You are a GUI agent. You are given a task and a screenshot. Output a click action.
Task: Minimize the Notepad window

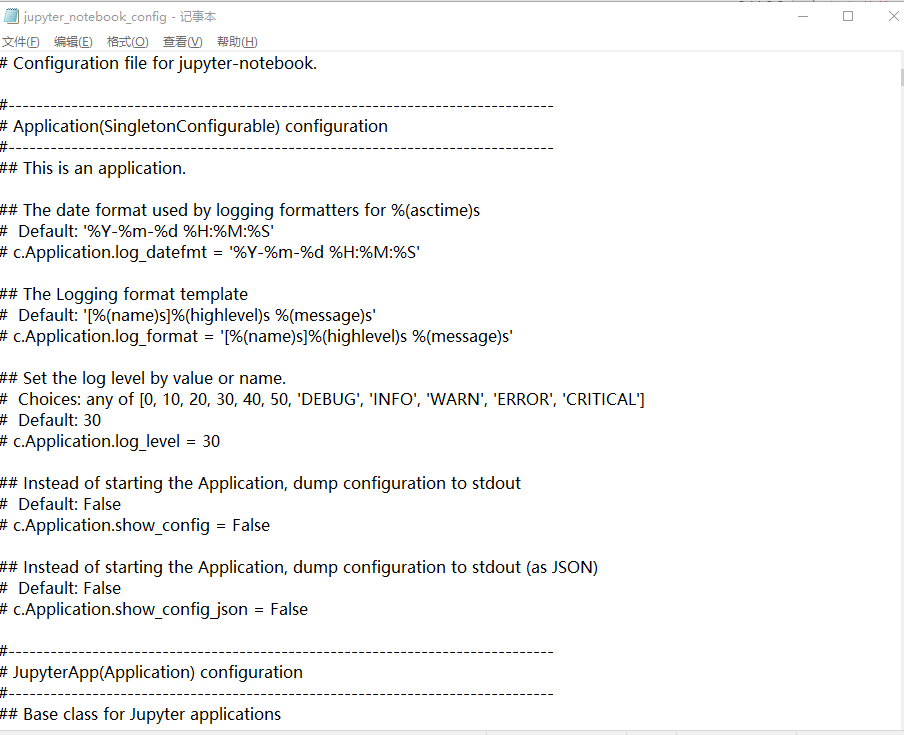point(803,16)
